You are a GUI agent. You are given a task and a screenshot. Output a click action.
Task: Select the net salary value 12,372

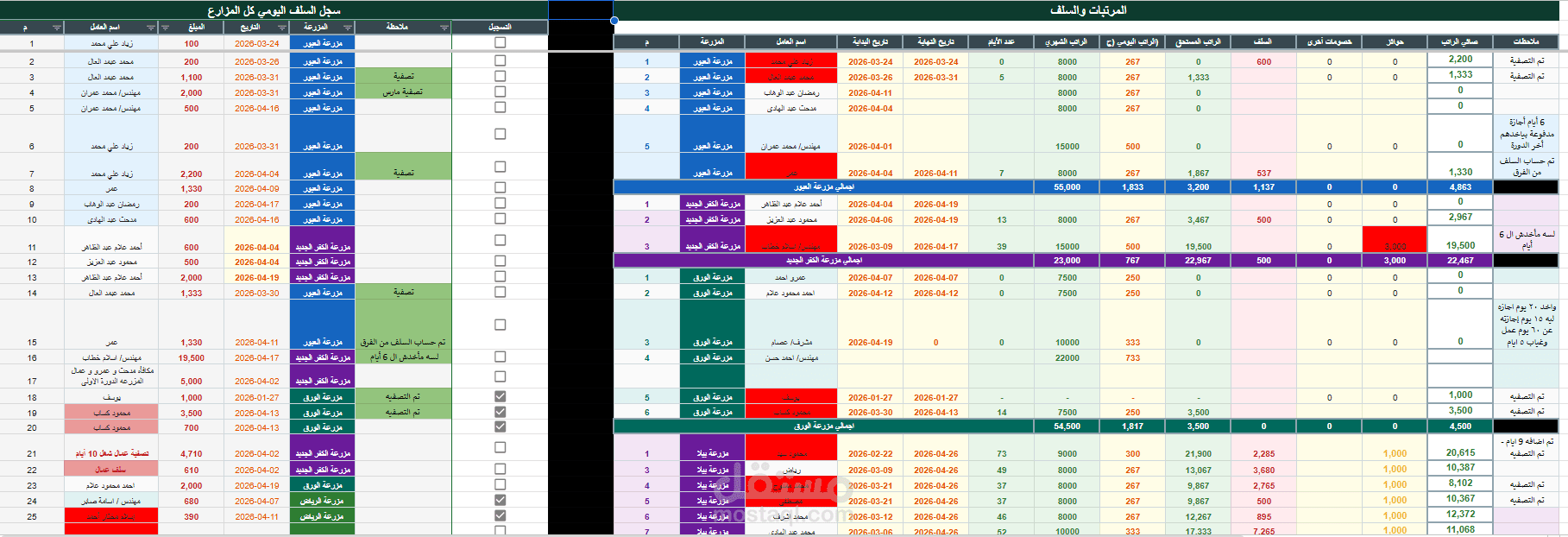point(1460,514)
